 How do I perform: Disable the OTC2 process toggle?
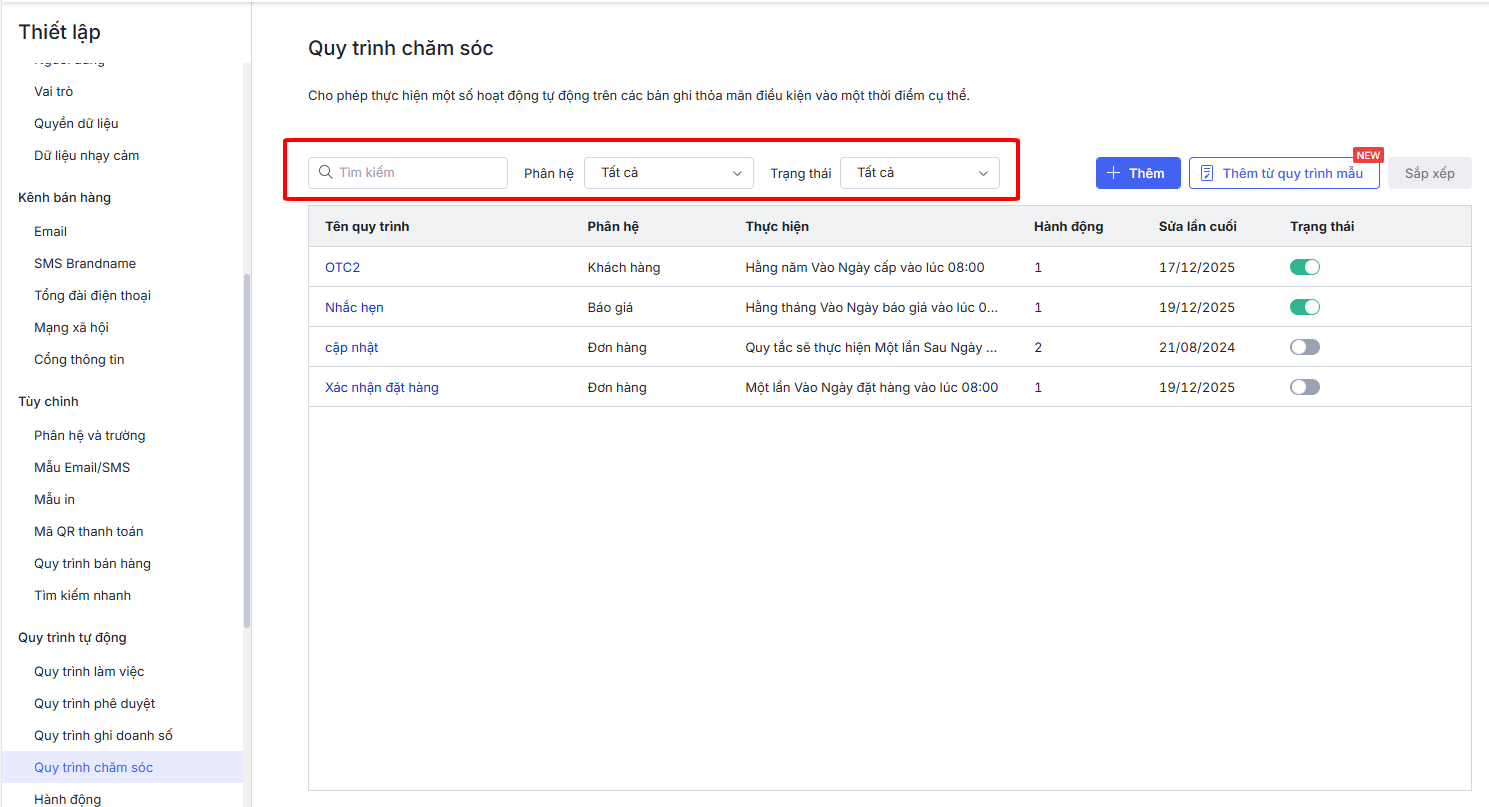1305,267
